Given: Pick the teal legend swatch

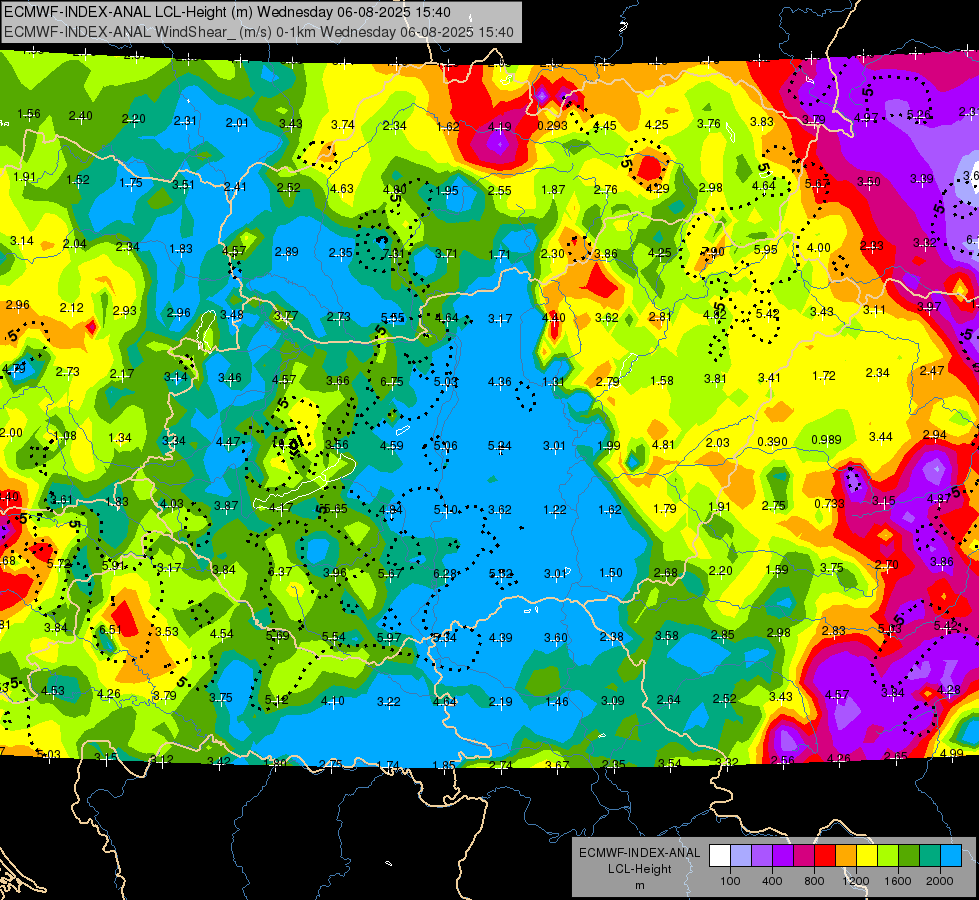Looking at the screenshot, I should 929,856.
